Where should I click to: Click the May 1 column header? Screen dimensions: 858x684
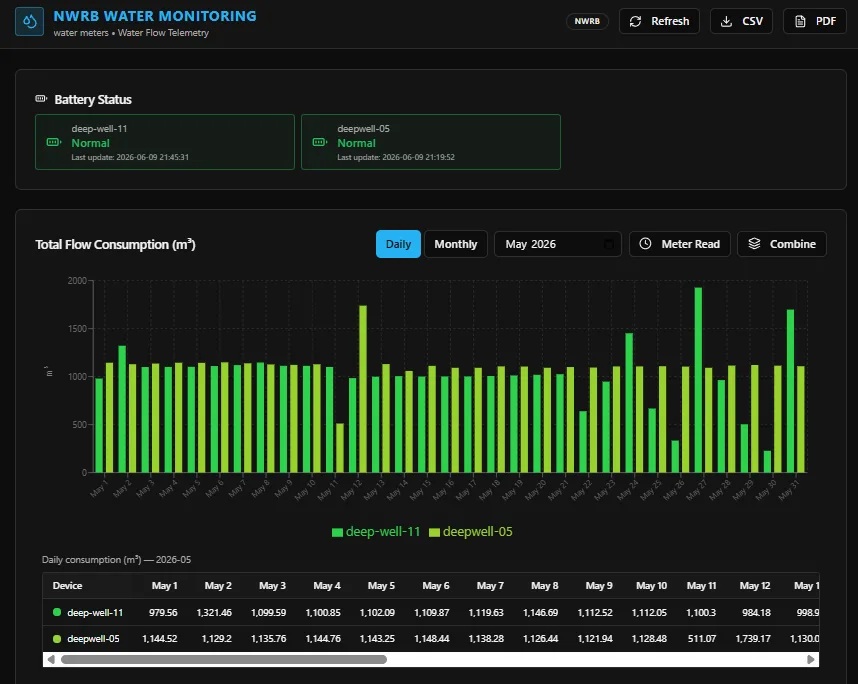coord(164,586)
